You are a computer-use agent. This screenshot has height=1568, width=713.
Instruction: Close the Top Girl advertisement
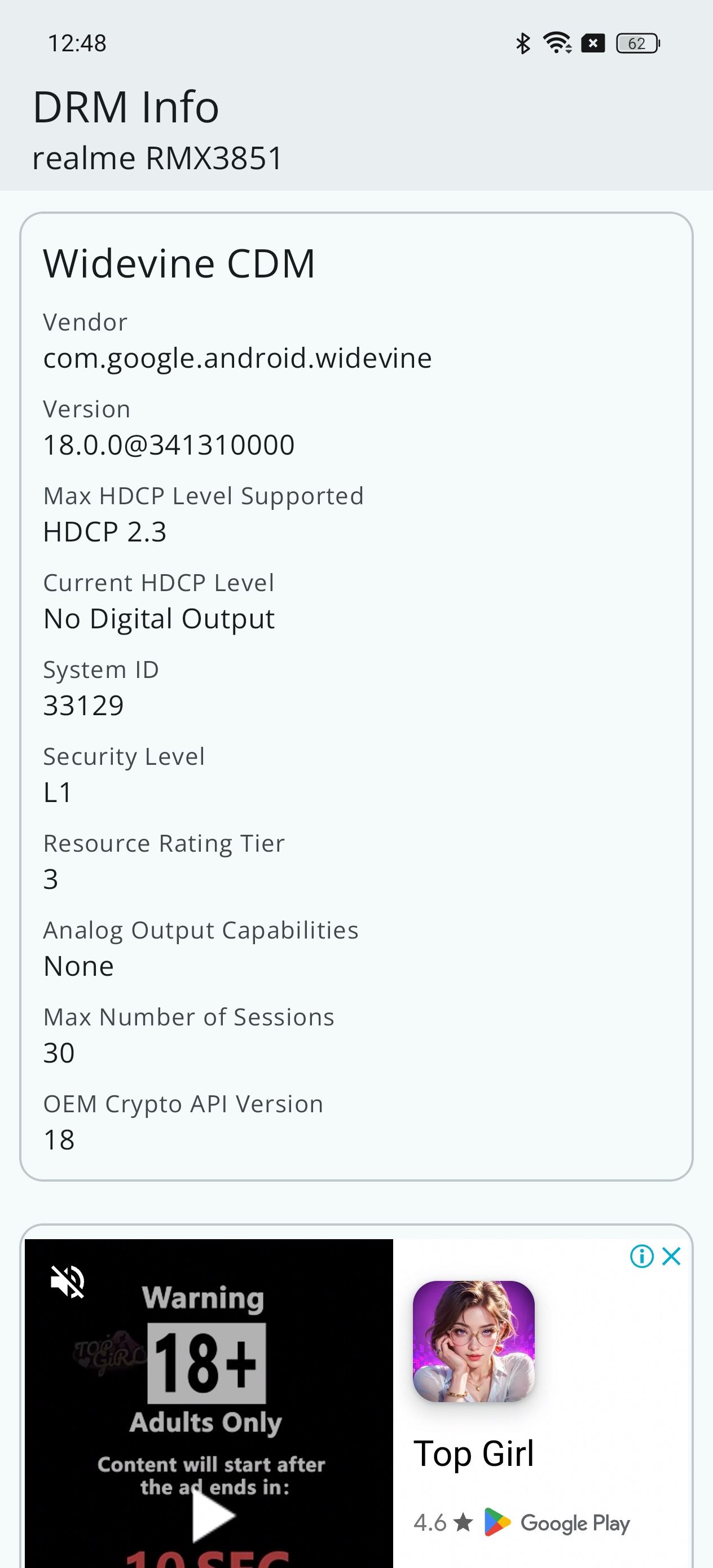click(x=672, y=1256)
